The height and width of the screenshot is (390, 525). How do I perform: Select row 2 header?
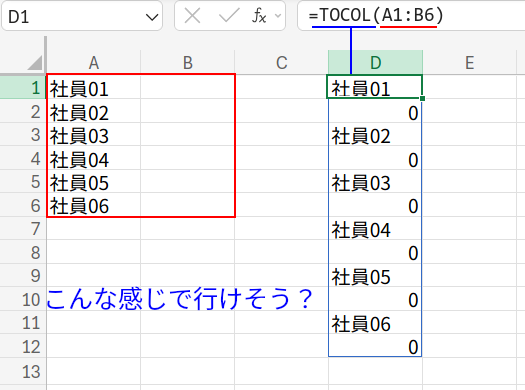(23, 111)
